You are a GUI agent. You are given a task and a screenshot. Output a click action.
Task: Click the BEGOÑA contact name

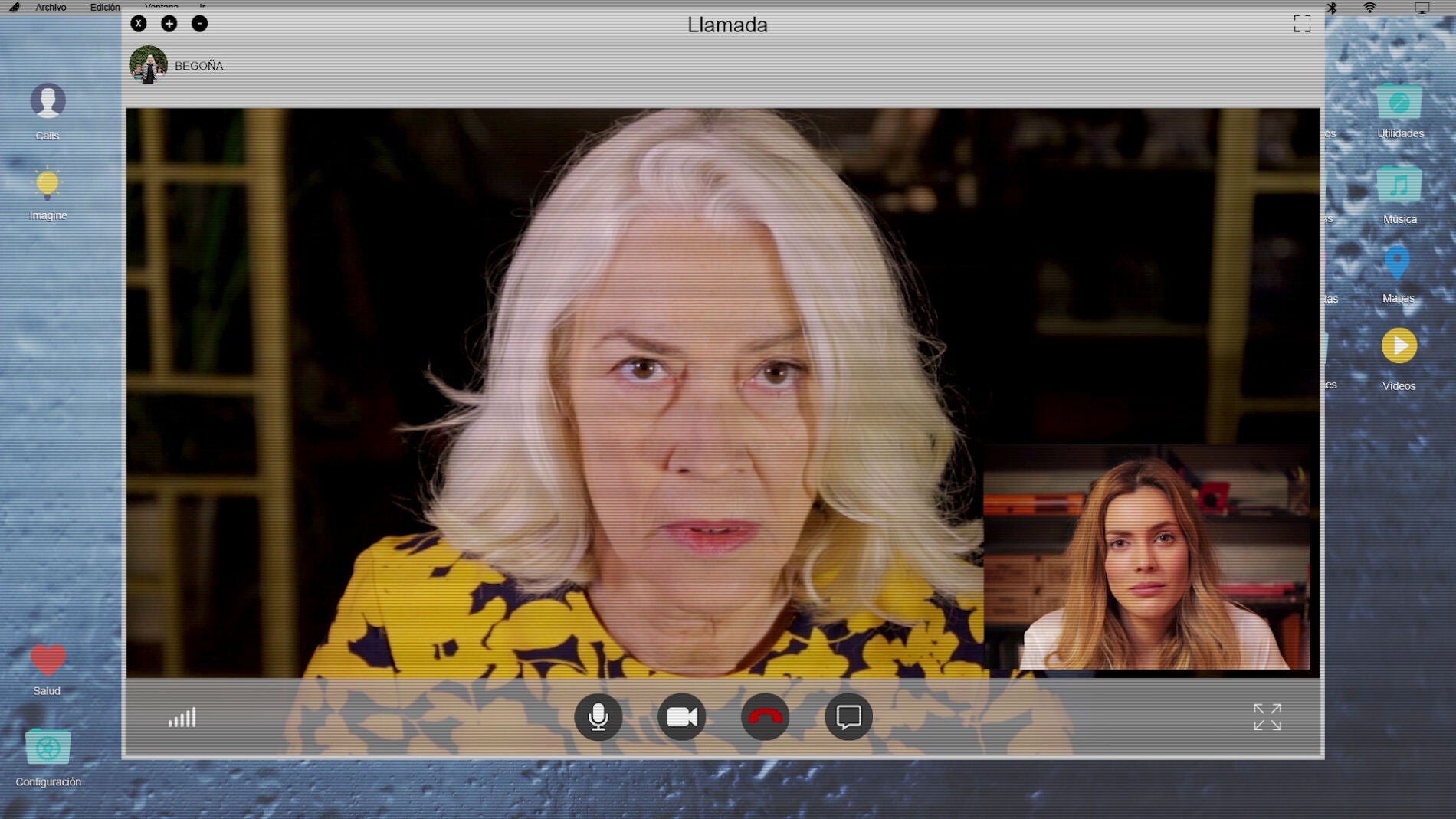tap(198, 65)
